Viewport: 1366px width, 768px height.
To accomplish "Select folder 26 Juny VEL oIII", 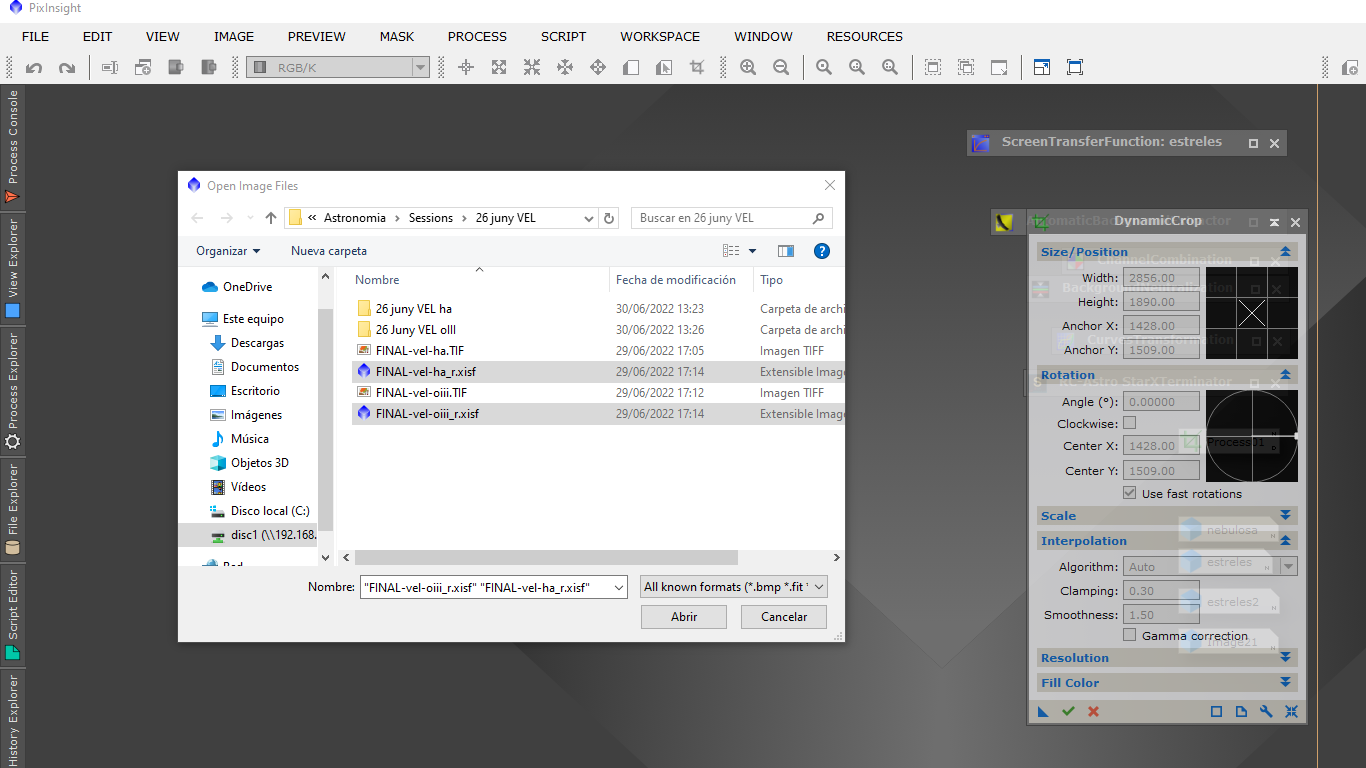I will click(416, 330).
